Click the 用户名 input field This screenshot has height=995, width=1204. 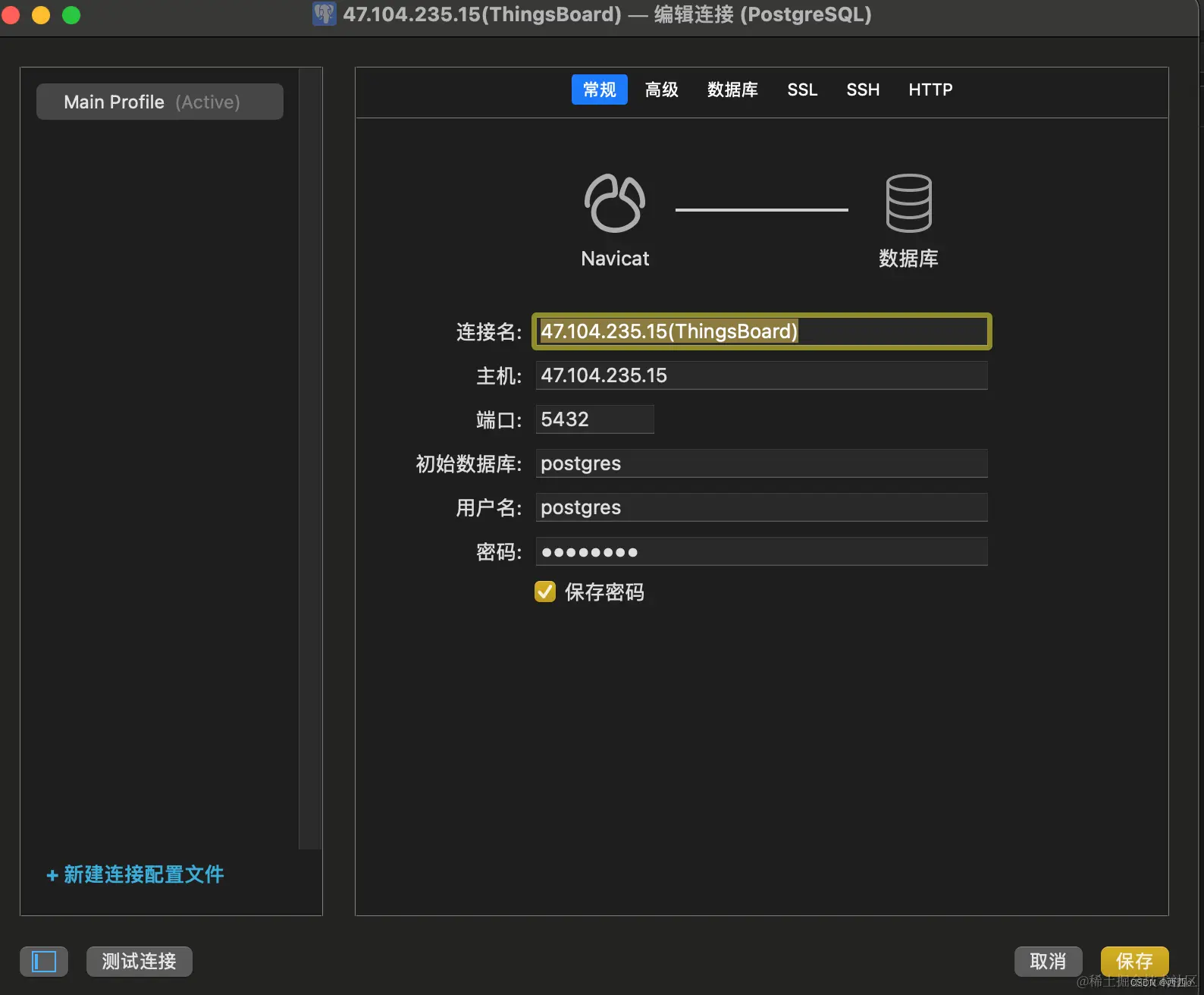pyautogui.click(x=762, y=507)
